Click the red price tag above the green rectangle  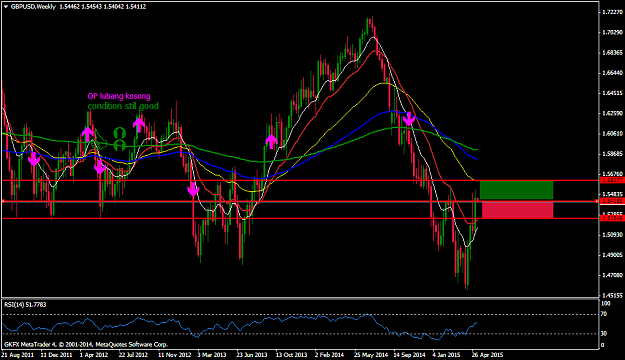click(x=612, y=181)
